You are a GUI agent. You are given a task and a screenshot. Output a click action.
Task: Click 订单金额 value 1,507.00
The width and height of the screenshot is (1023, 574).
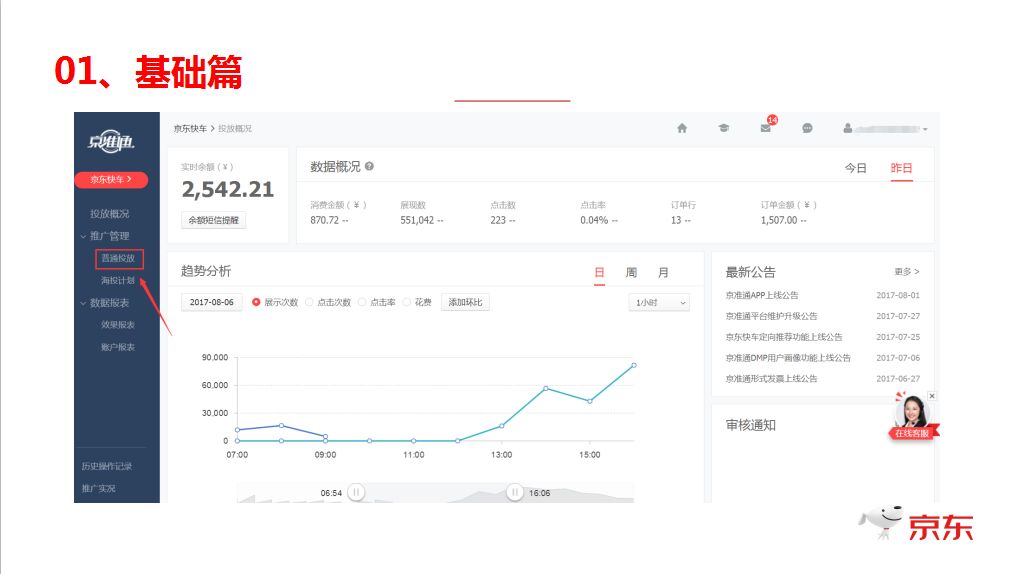[779, 220]
